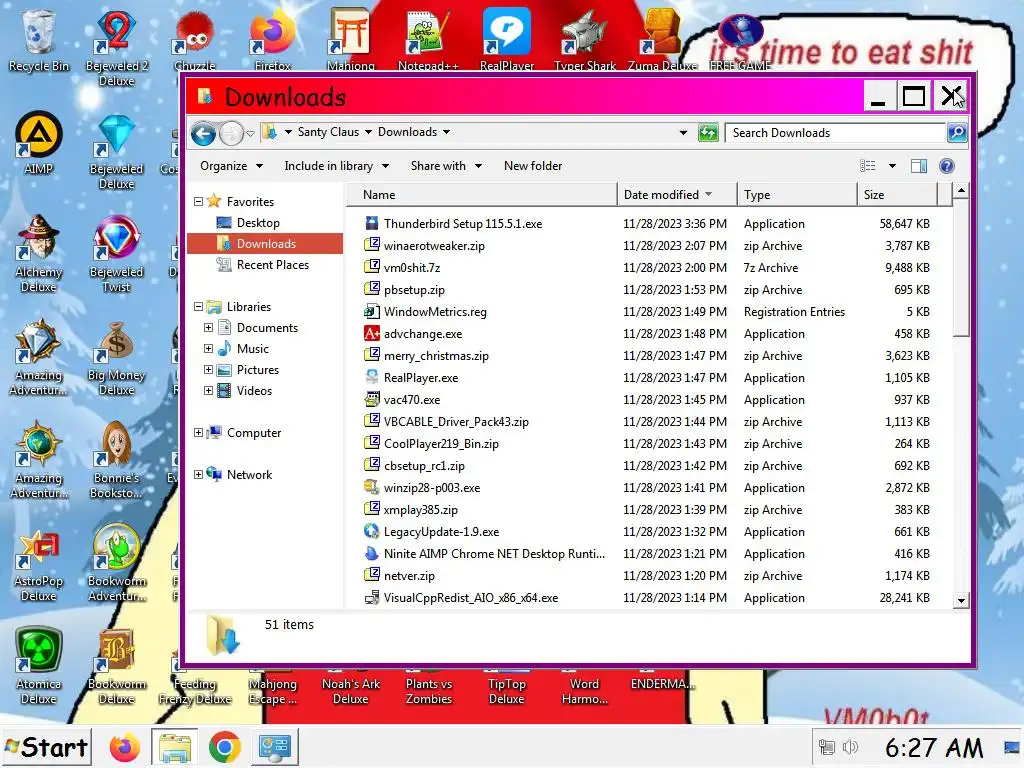The height and width of the screenshot is (768, 1024).
Task: Open the view options dropdown arrow
Action: [x=892, y=166]
